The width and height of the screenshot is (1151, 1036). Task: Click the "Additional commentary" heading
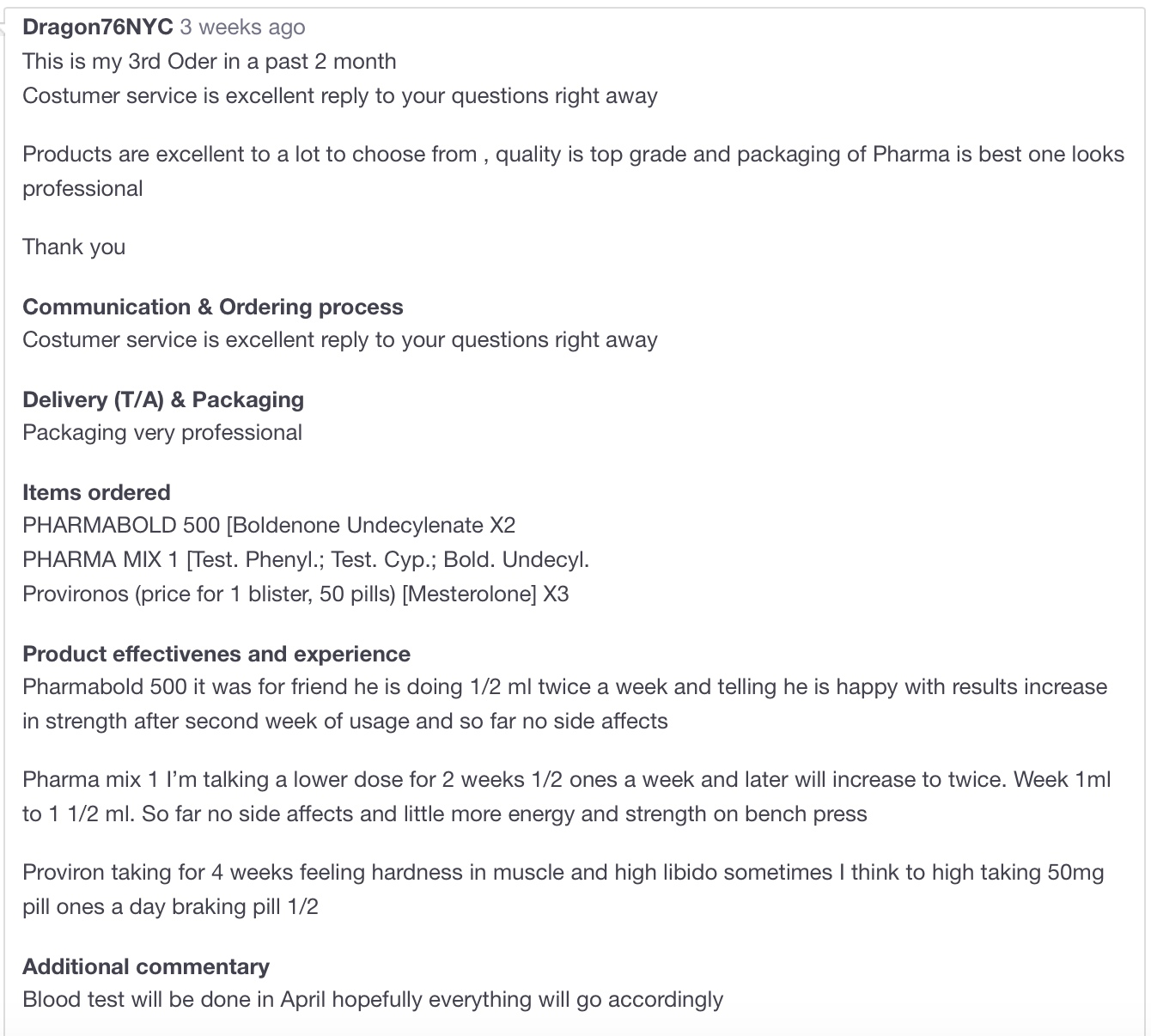pyautogui.click(x=146, y=966)
